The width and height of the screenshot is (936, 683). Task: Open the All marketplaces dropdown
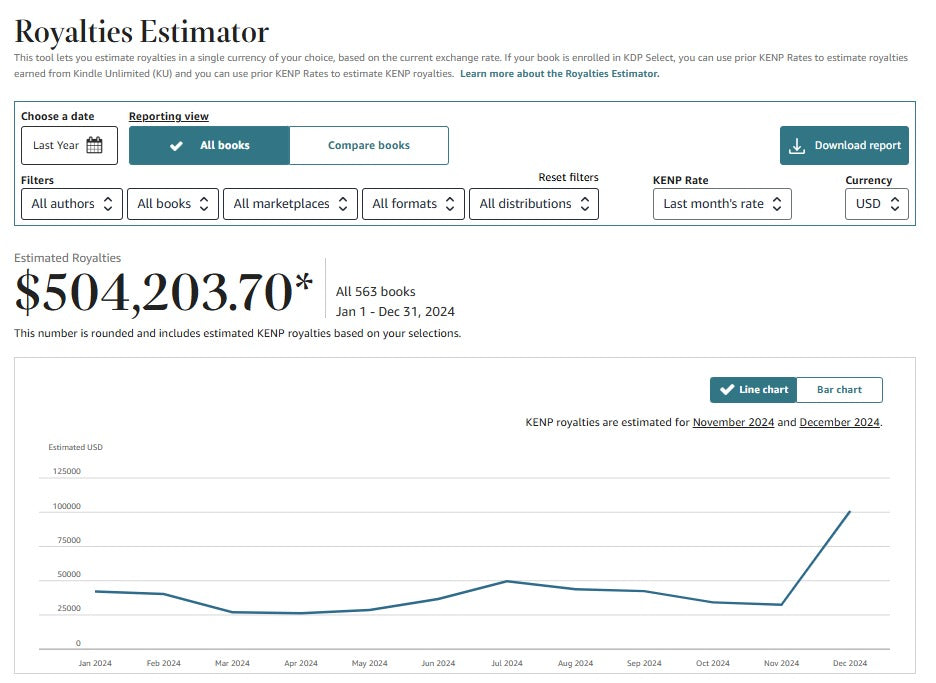click(x=289, y=204)
